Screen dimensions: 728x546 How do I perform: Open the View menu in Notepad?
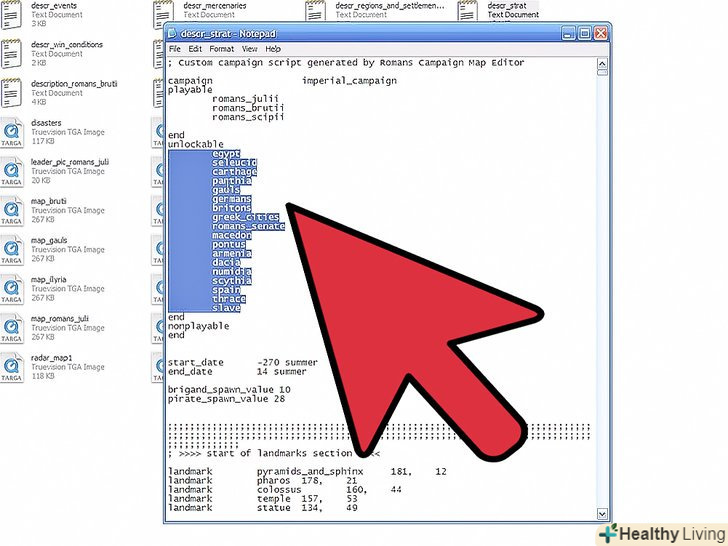pos(249,49)
